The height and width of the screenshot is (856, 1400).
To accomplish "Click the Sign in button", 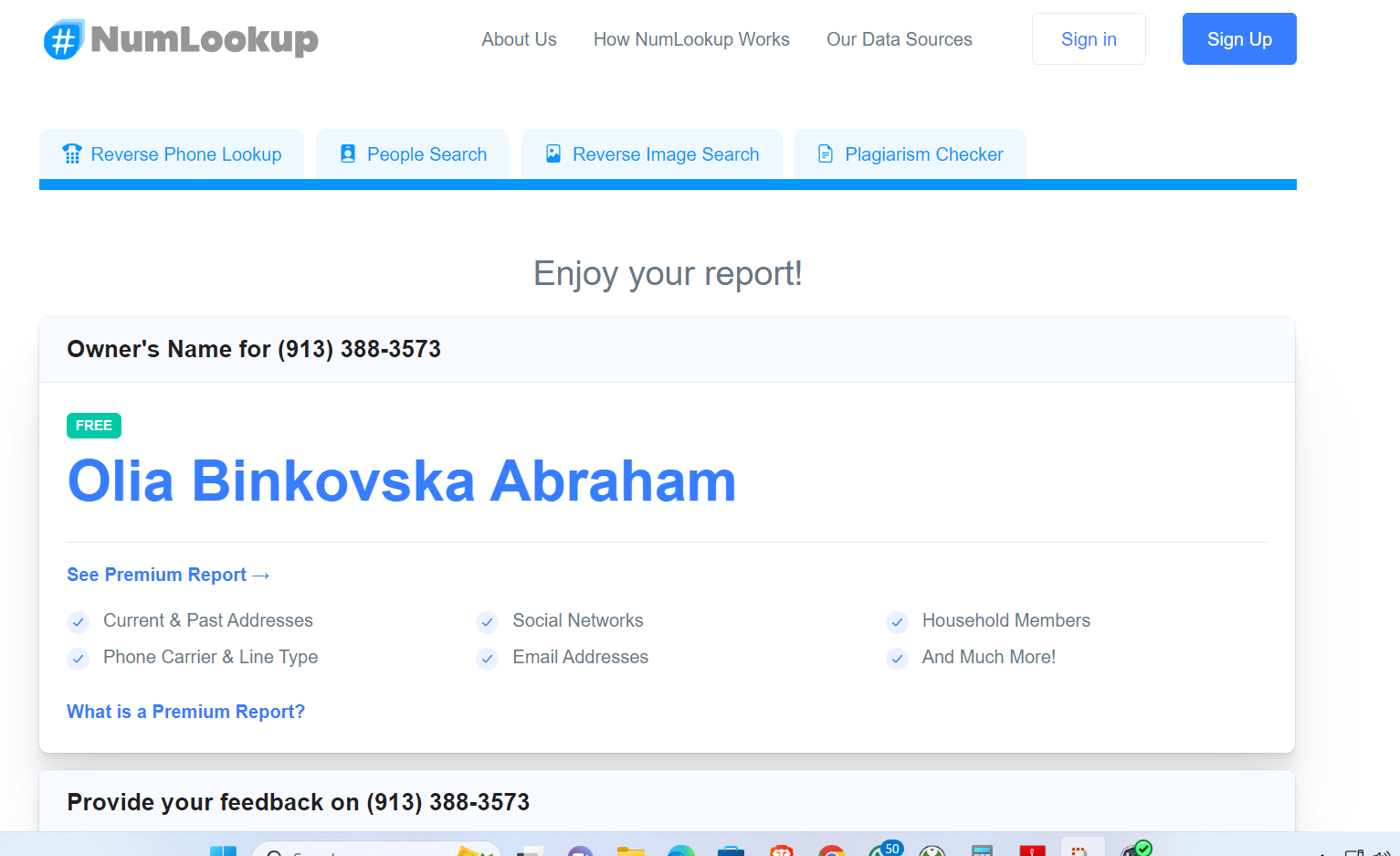I will [x=1089, y=39].
